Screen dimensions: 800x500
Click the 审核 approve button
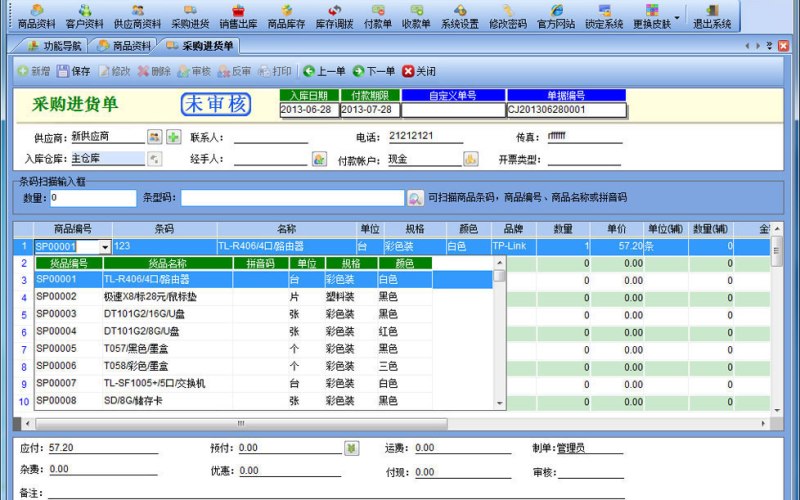click(194, 71)
